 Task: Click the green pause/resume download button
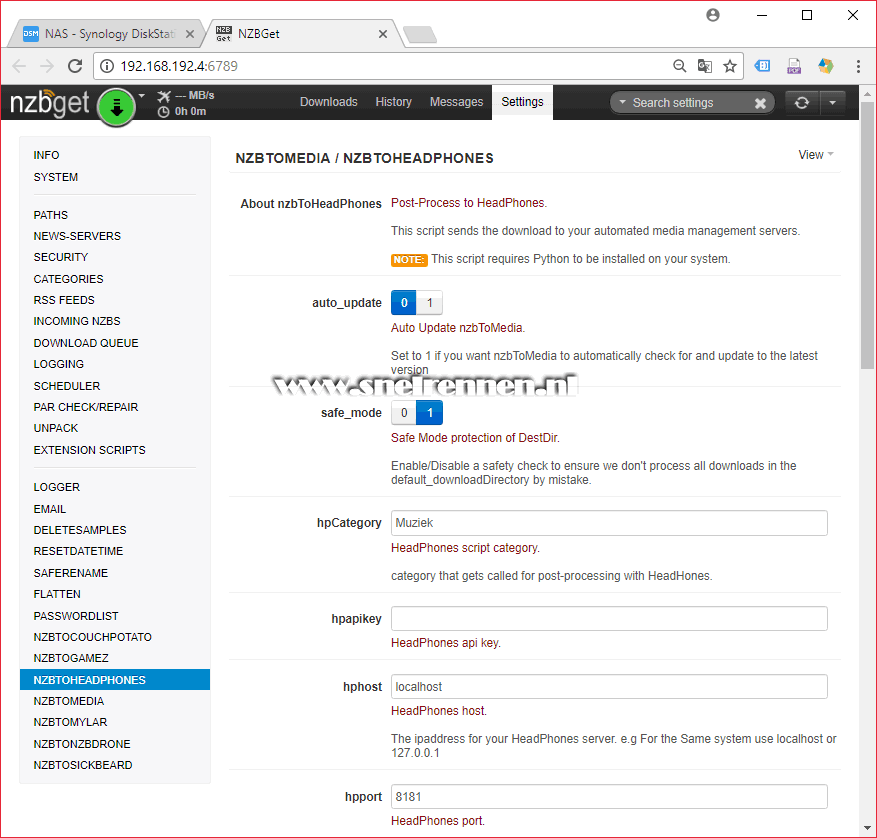coord(116,106)
